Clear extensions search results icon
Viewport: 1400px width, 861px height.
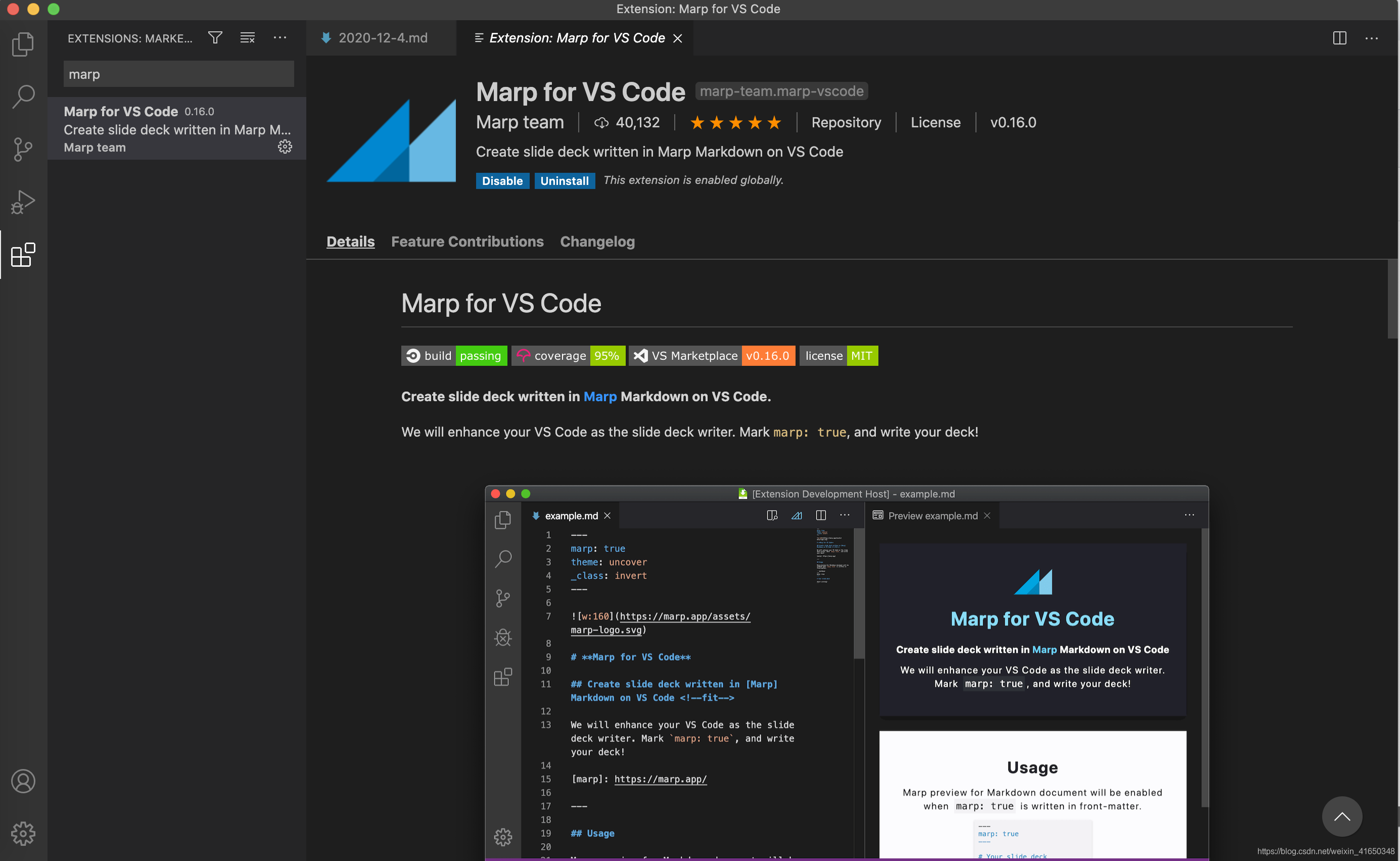(247, 38)
